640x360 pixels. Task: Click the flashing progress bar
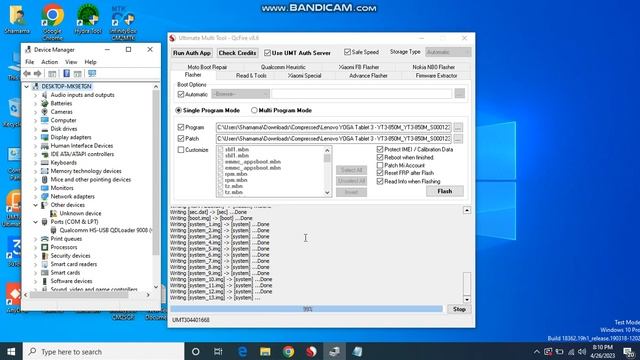[307, 309]
